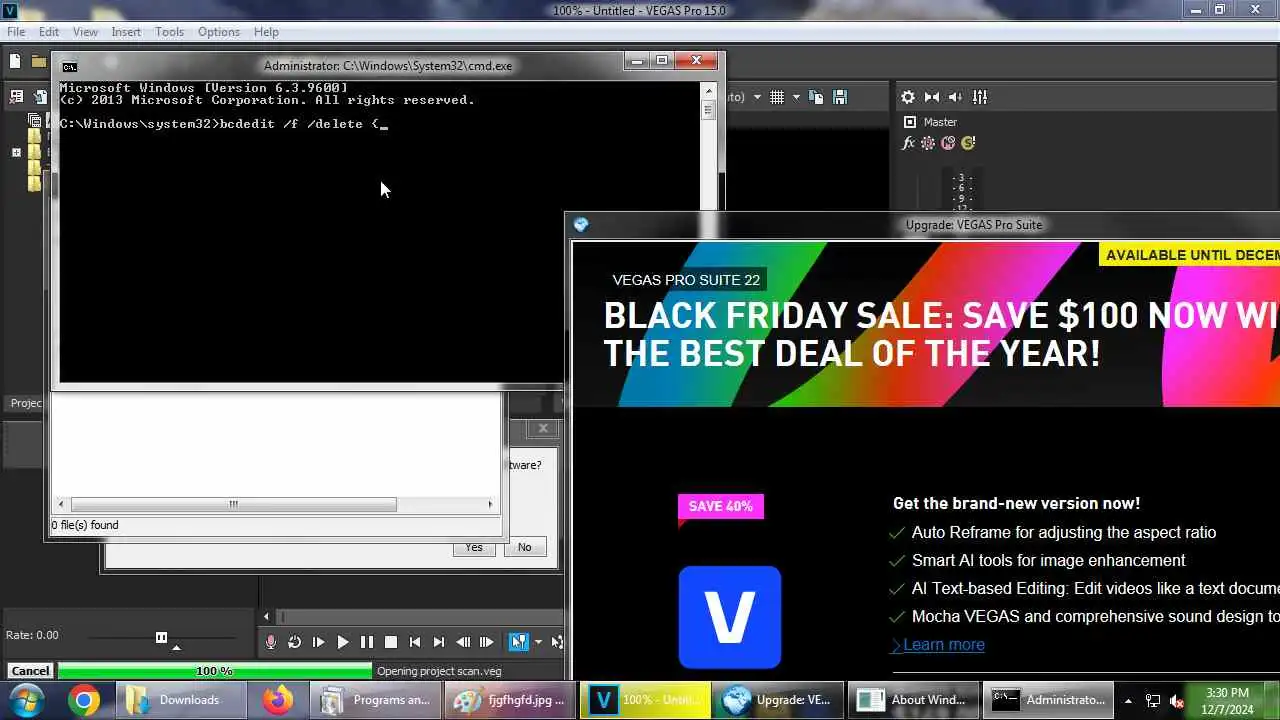This screenshot has height=720, width=1280.
Task: Click Play From Start button
Action: (318, 642)
